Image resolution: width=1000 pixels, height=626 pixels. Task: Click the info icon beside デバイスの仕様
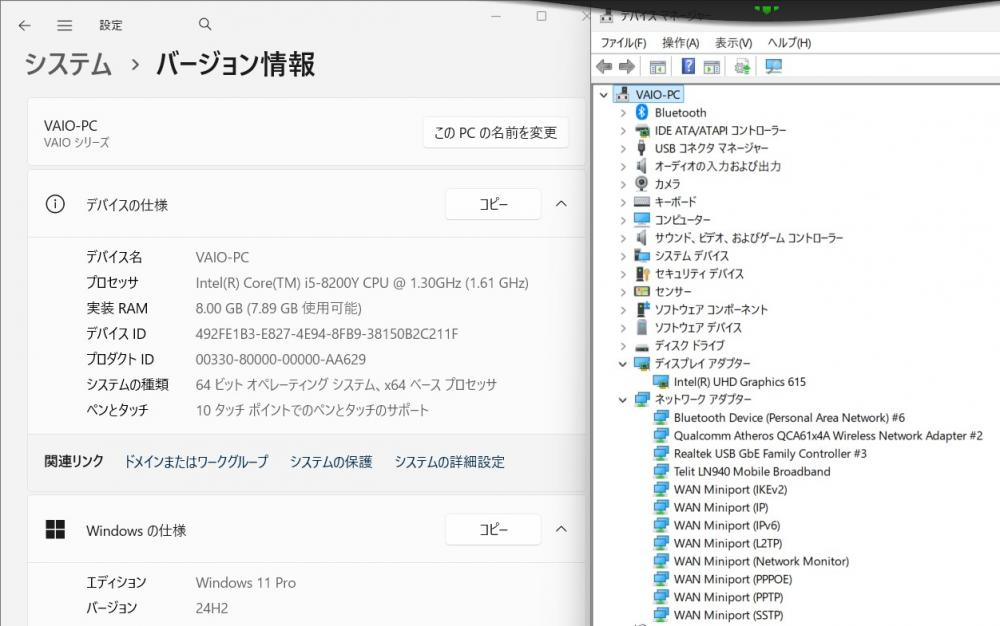[x=55, y=204]
